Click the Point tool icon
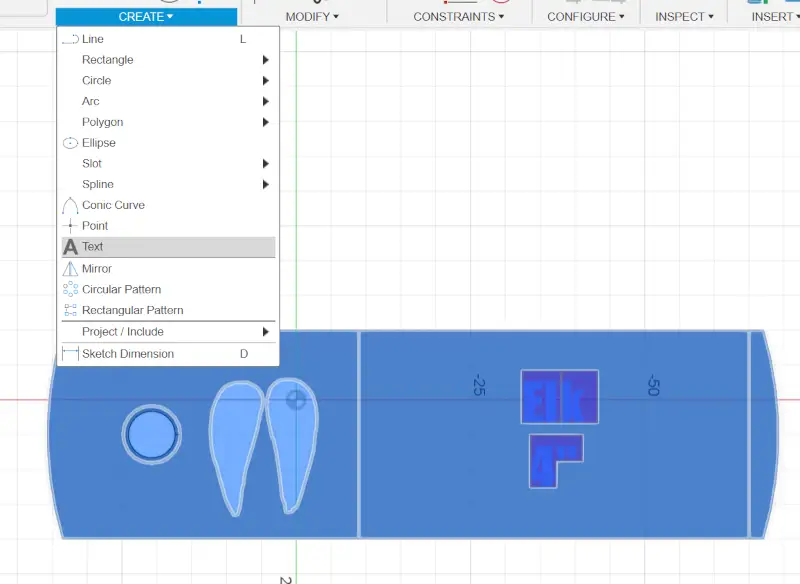The image size is (800, 584). click(70, 225)
